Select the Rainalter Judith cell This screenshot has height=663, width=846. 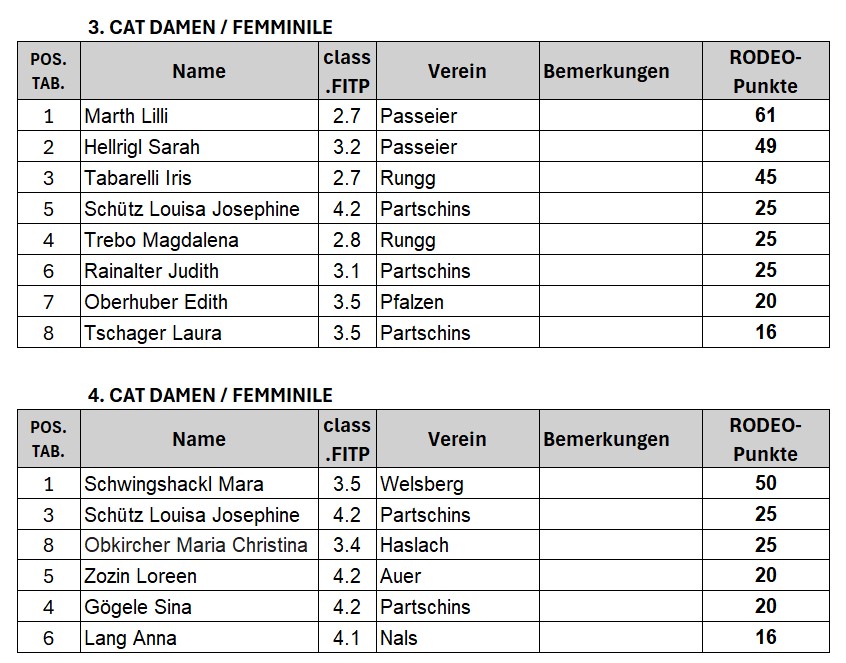point(200,270)
